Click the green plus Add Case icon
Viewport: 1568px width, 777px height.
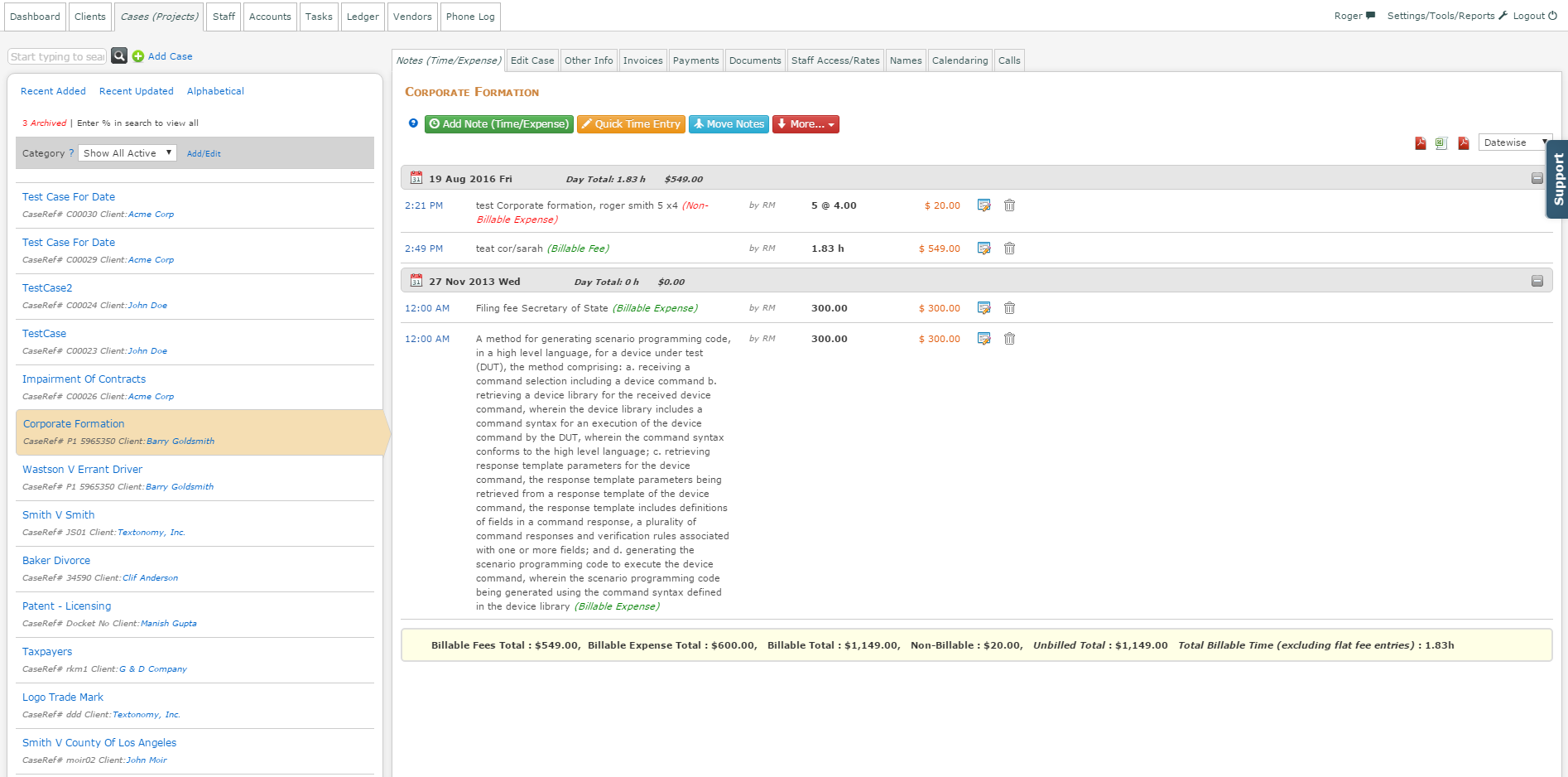pos(138,56)
